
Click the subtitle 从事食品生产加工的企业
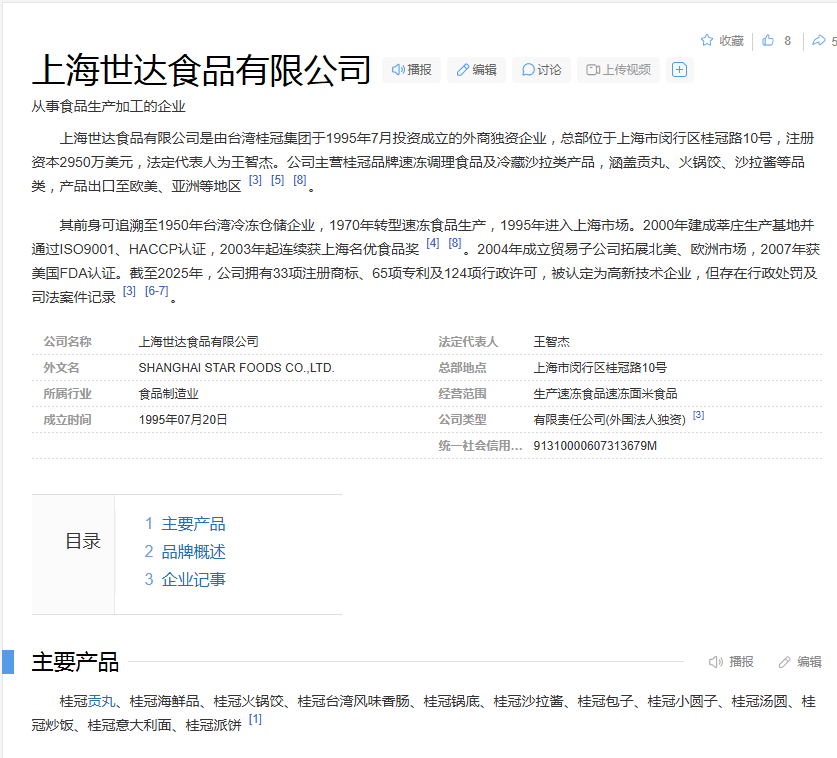tap(108, 106)
